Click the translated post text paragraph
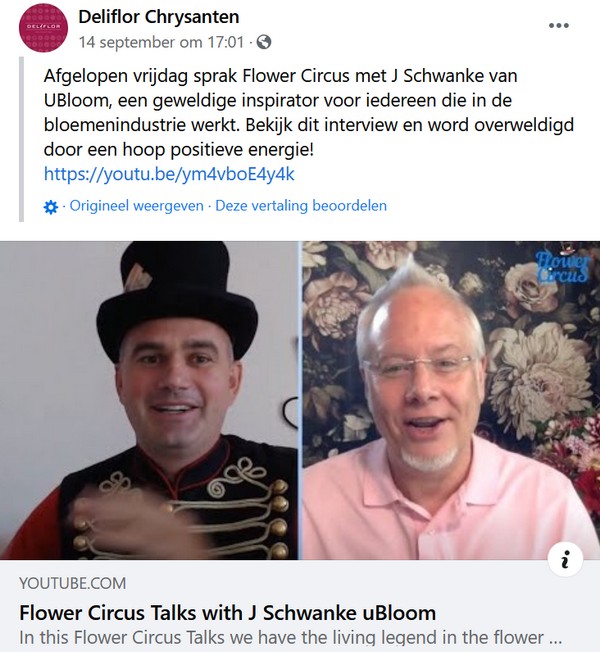The width and height of the screenshot is (600, 652). pyautogui.click(x=309, y=113)
